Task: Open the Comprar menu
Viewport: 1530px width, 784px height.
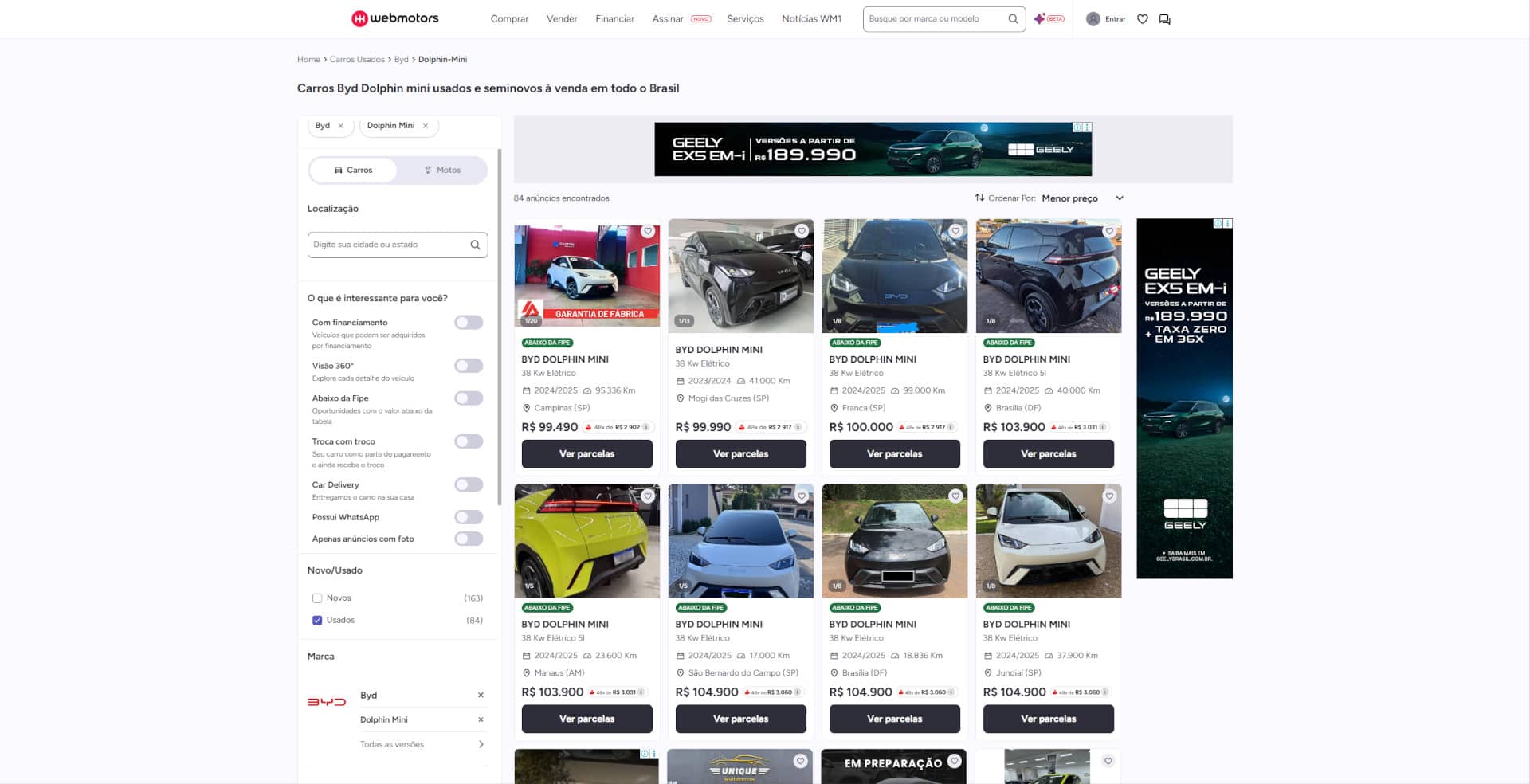Action: coord(509,19)
